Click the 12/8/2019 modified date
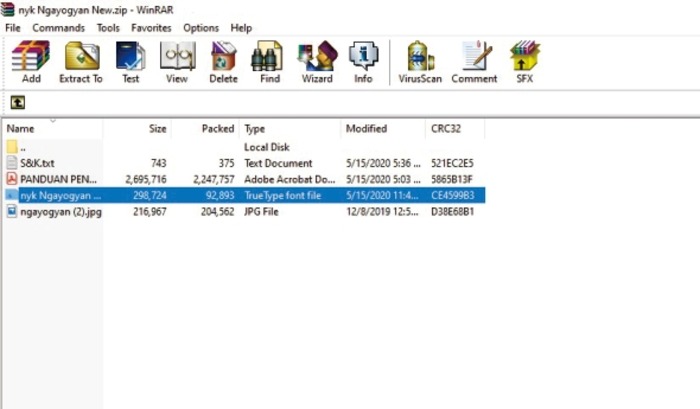Screen dimensions: 700x409 tap(383, 211)
